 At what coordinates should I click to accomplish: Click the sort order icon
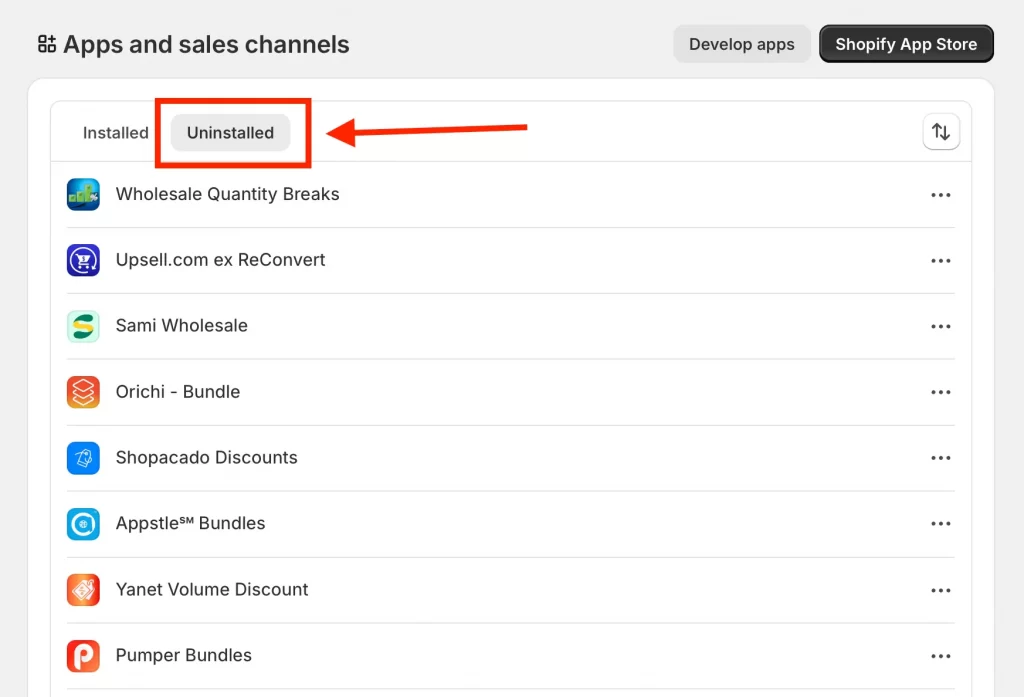pos(941,131)
